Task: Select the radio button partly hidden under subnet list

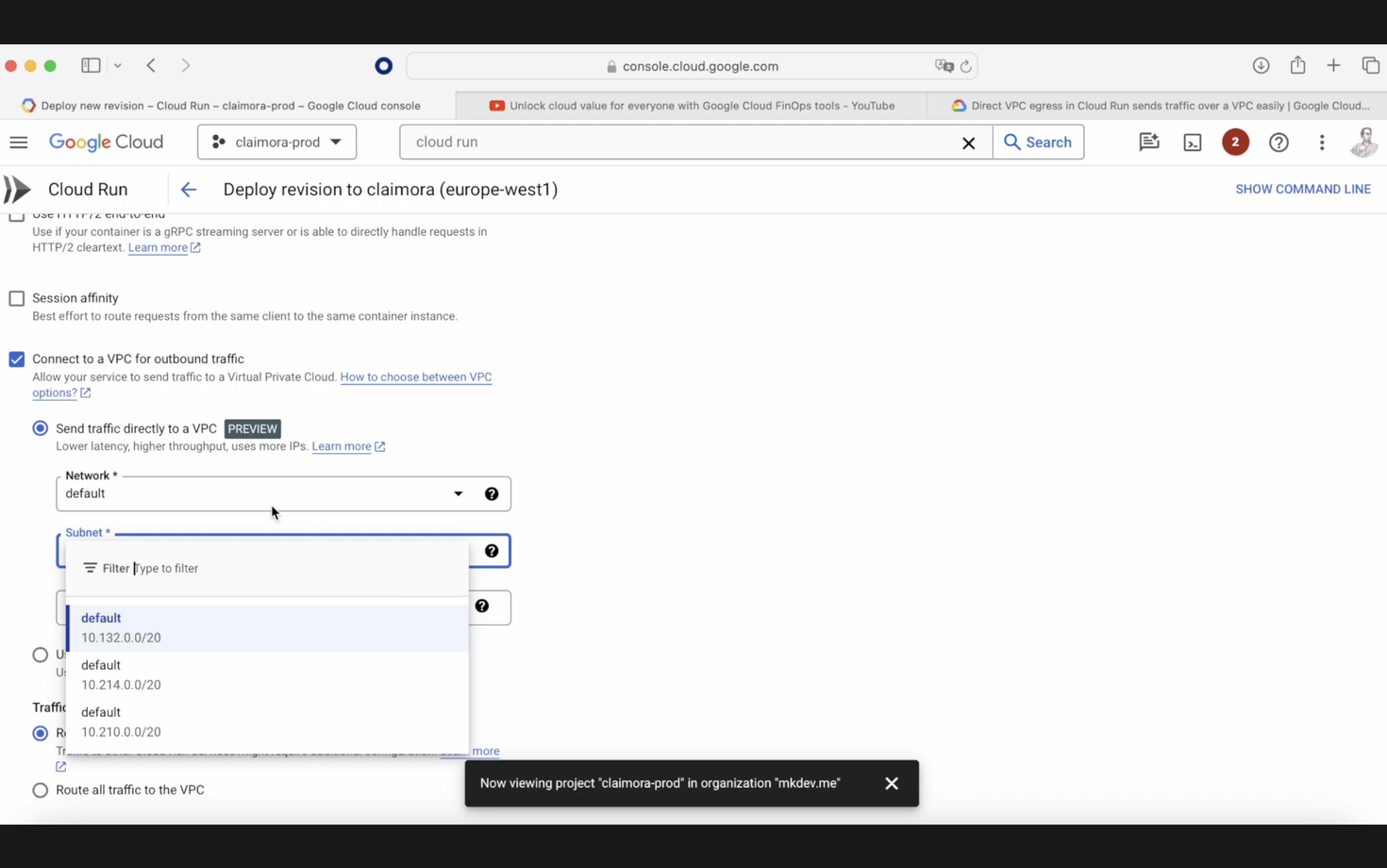Action: pyautogui.click(x=41, y=655)
